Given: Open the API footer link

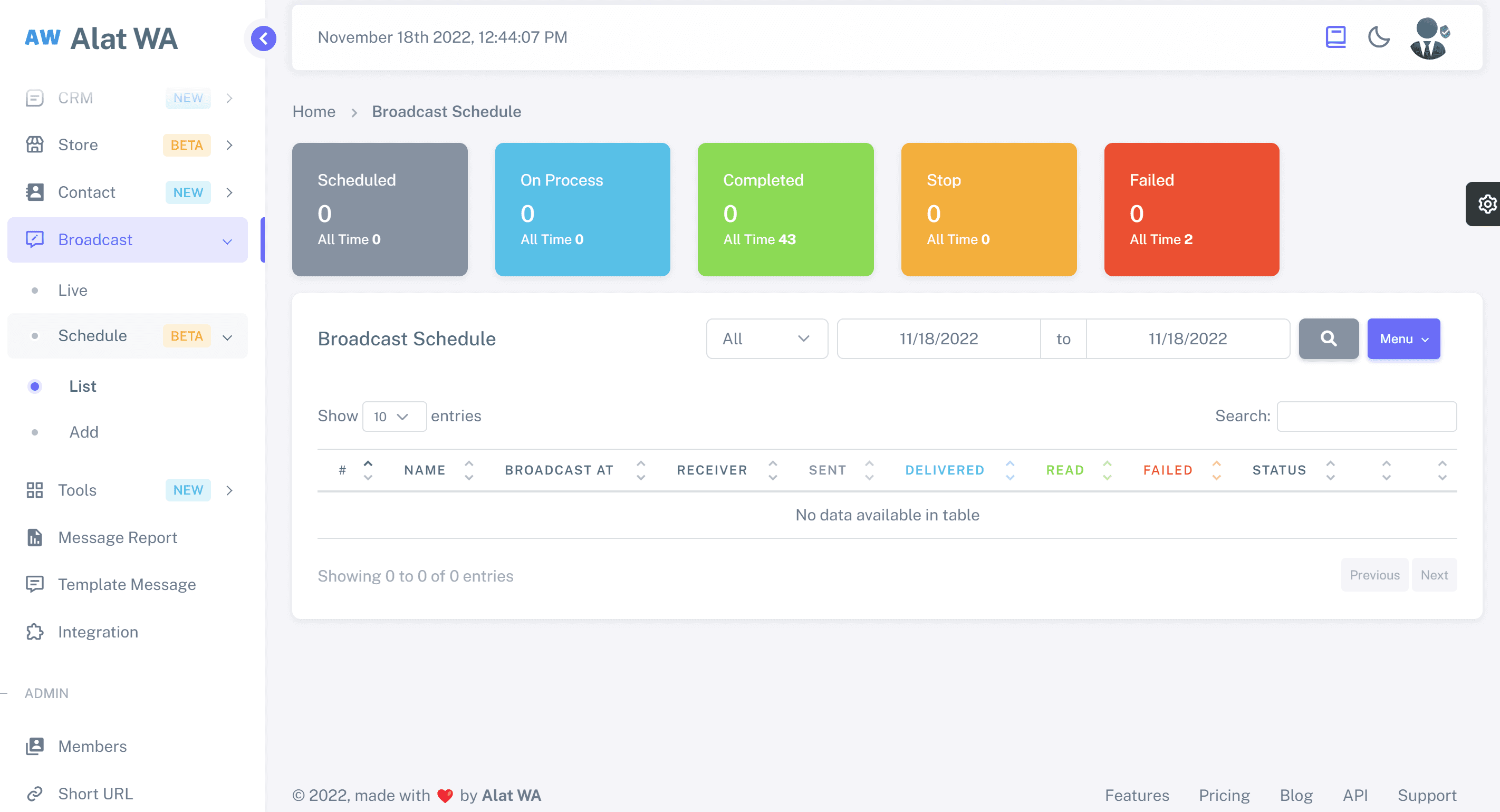Looking at the screenshot, I should point(1355,795).
